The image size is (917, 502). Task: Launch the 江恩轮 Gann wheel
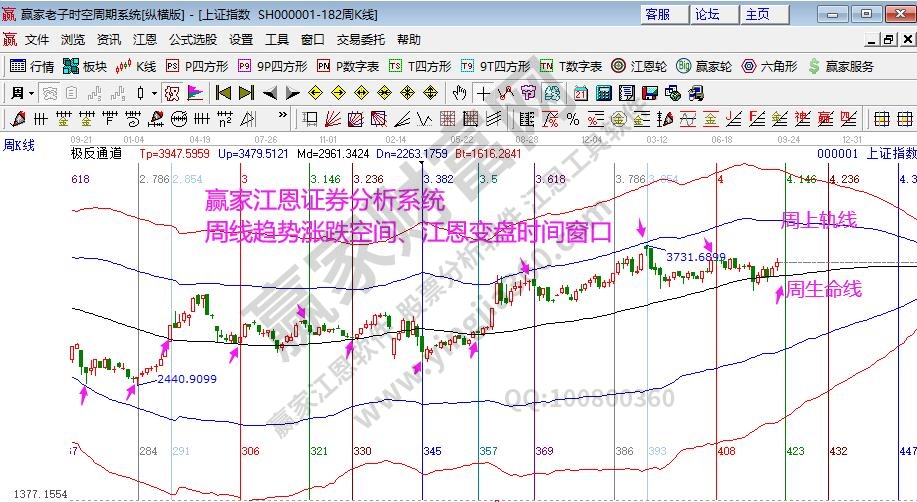point(638,66)
